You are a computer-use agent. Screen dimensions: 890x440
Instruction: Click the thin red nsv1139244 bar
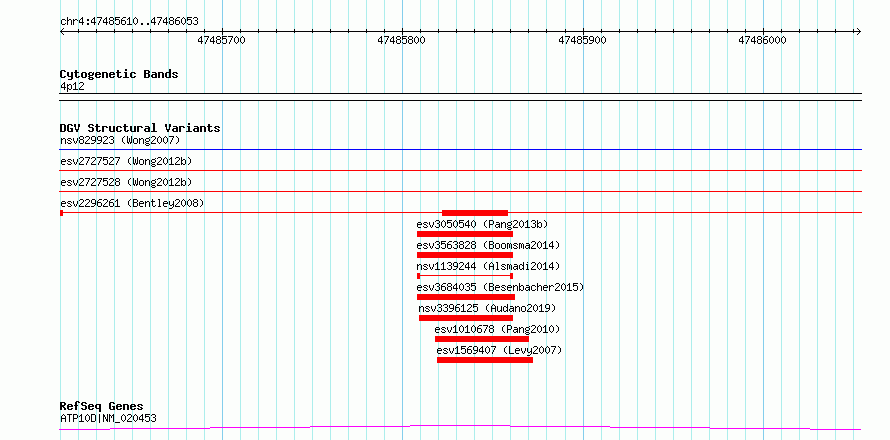tap(465, 276)
